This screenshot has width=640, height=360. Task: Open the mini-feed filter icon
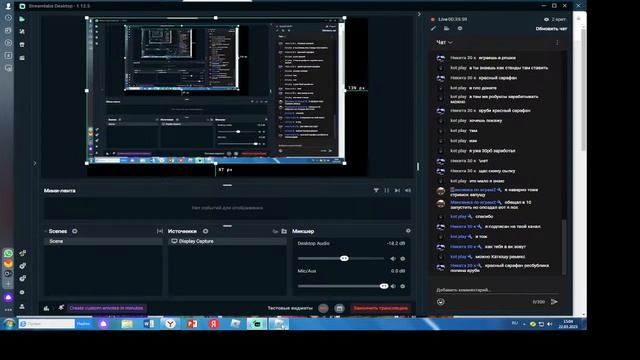click(x=376, y=190)
